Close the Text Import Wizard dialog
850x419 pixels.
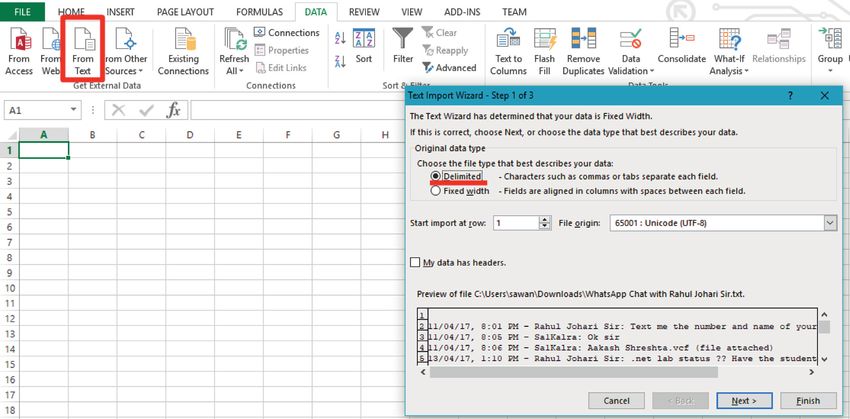825,96
